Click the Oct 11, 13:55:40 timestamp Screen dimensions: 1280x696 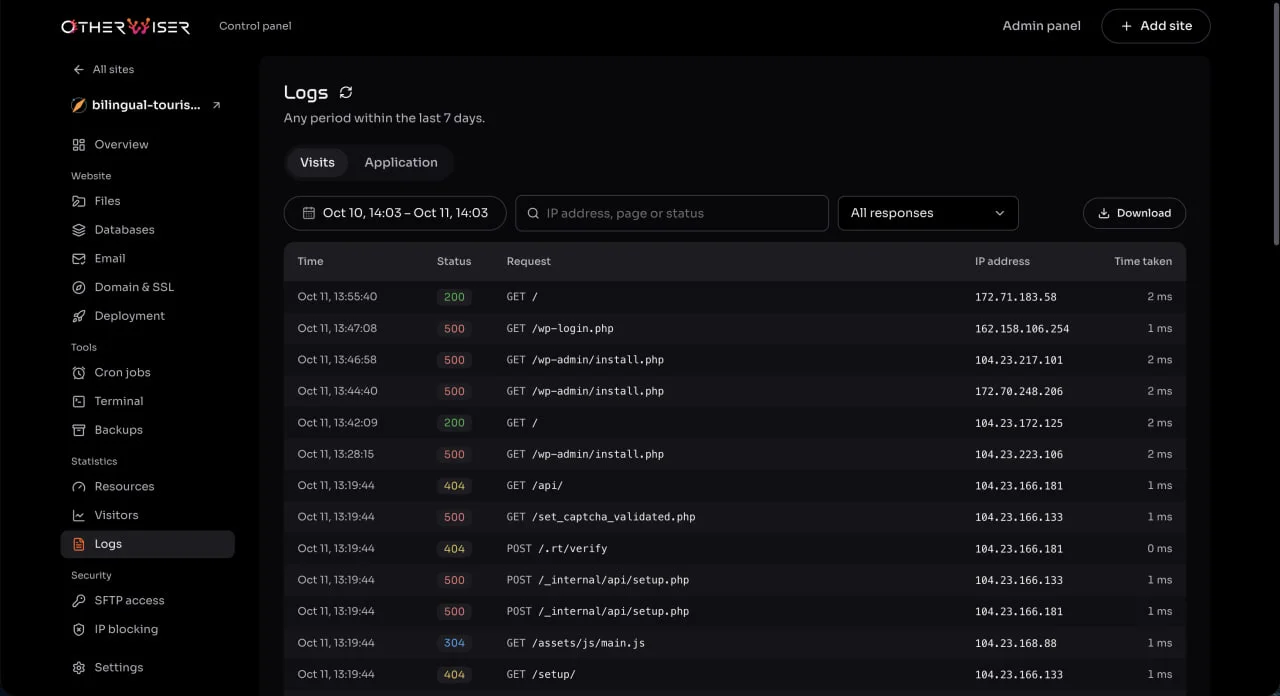click(x=337, y=297)
